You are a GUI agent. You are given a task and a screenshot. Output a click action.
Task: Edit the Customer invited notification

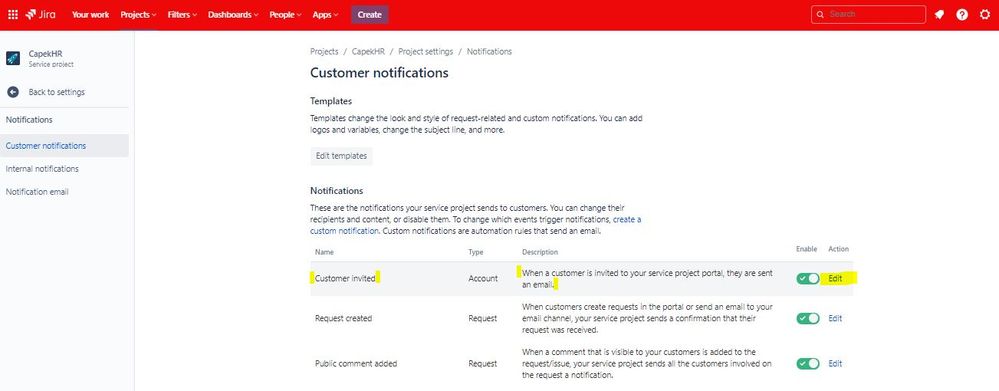[x=835, y=278]
